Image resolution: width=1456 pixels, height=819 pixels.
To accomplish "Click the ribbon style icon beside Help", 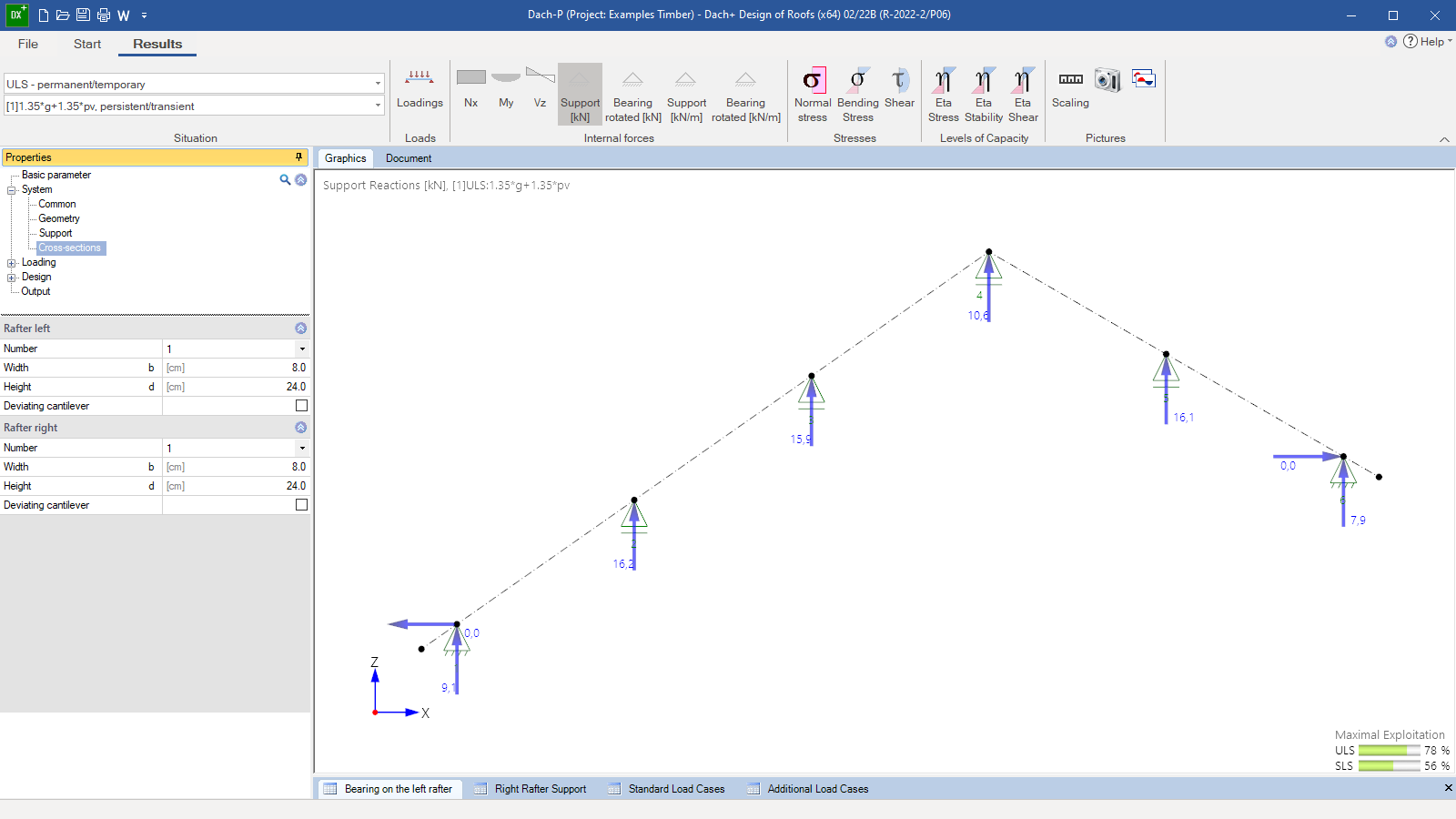I will [x=1390, y=41].
